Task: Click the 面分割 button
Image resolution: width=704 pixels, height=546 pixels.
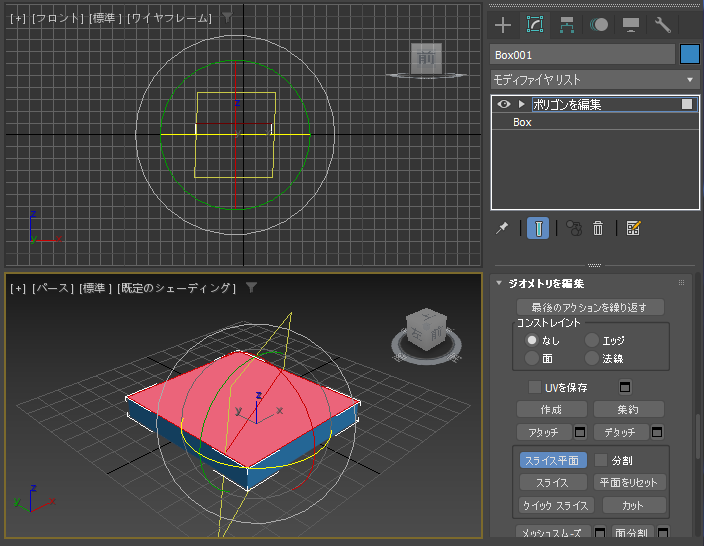Action: pyautogui.click(x=632, y=532)
